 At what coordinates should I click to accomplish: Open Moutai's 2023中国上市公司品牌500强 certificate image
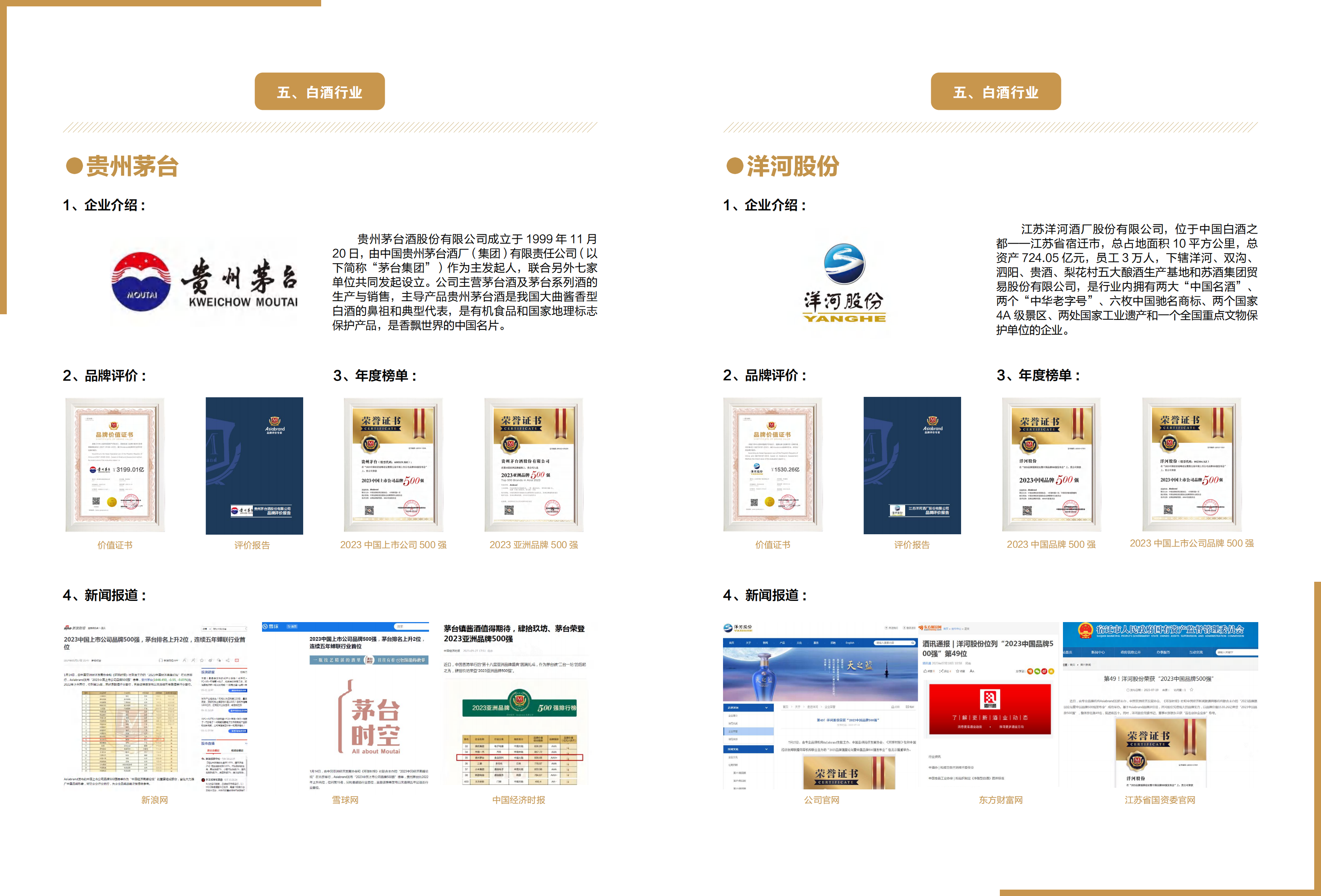(x=393, y=465)
